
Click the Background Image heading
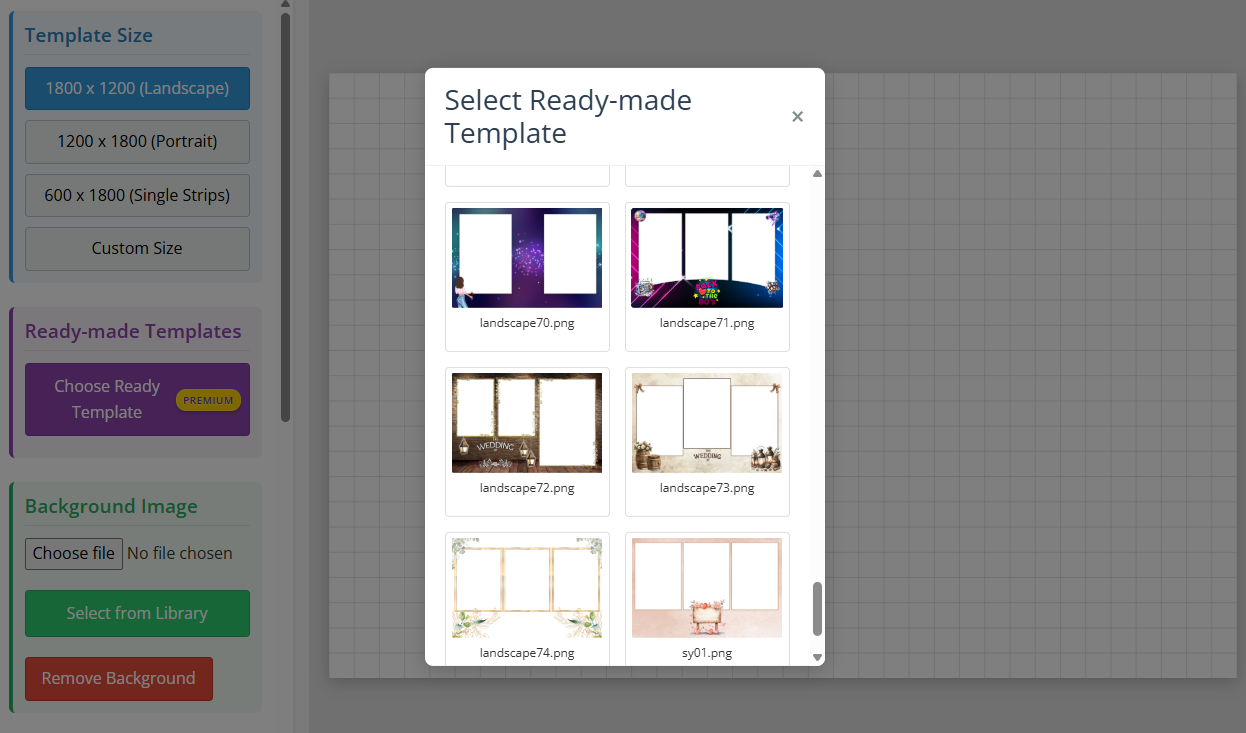pos(111,506)
